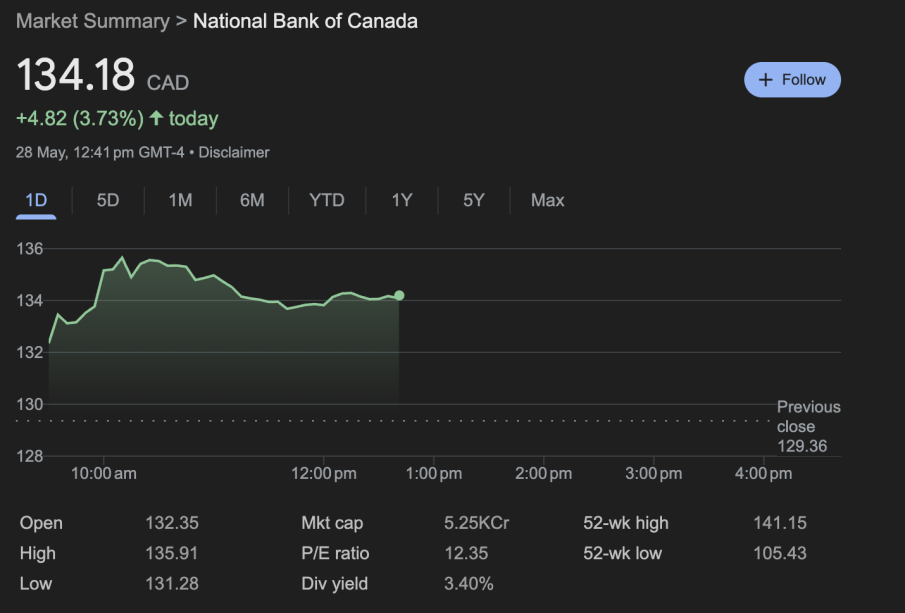Click the 52-wk high label
Viewport: 905px width, 613px height.
[x=626, y=523]
